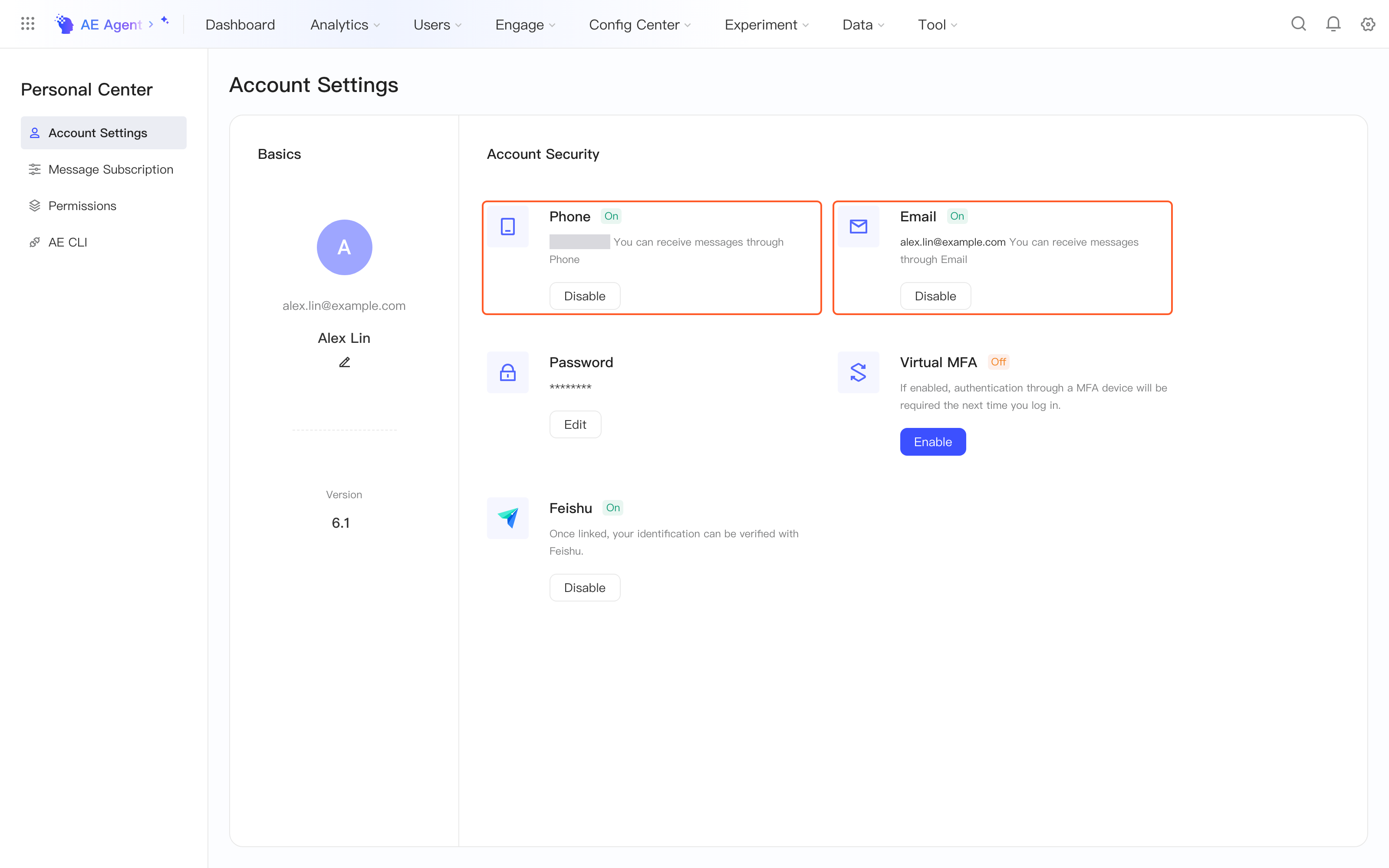Click the version number 6.1
The image size is (1389, 868).
(341, 523)
